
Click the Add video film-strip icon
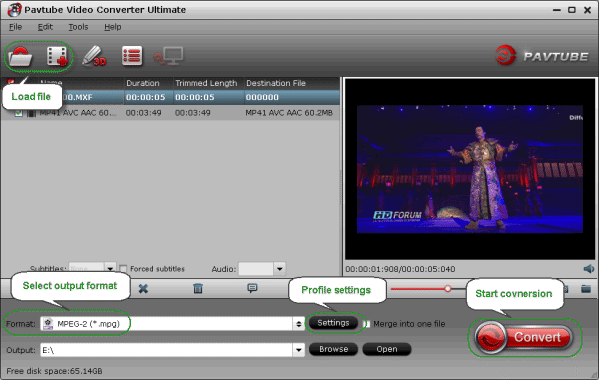(57, 56)
